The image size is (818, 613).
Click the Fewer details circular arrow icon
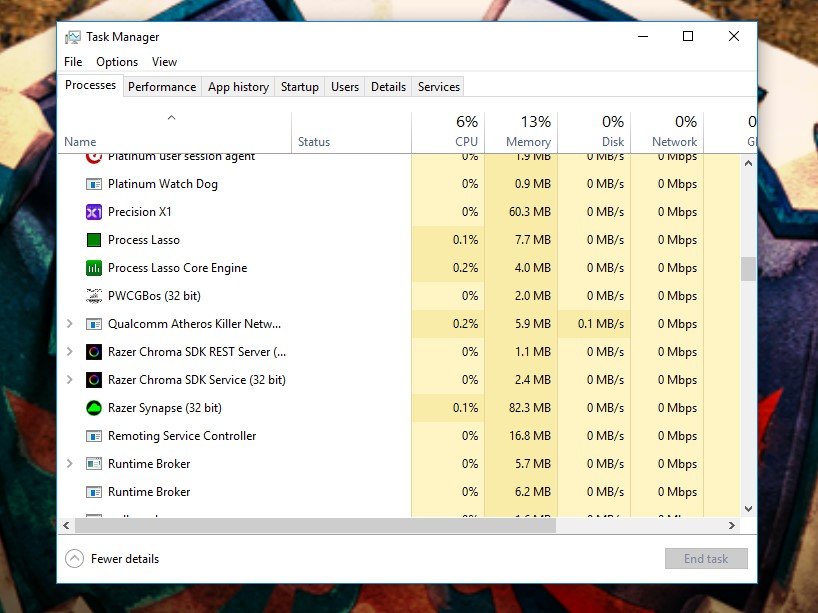75,559
